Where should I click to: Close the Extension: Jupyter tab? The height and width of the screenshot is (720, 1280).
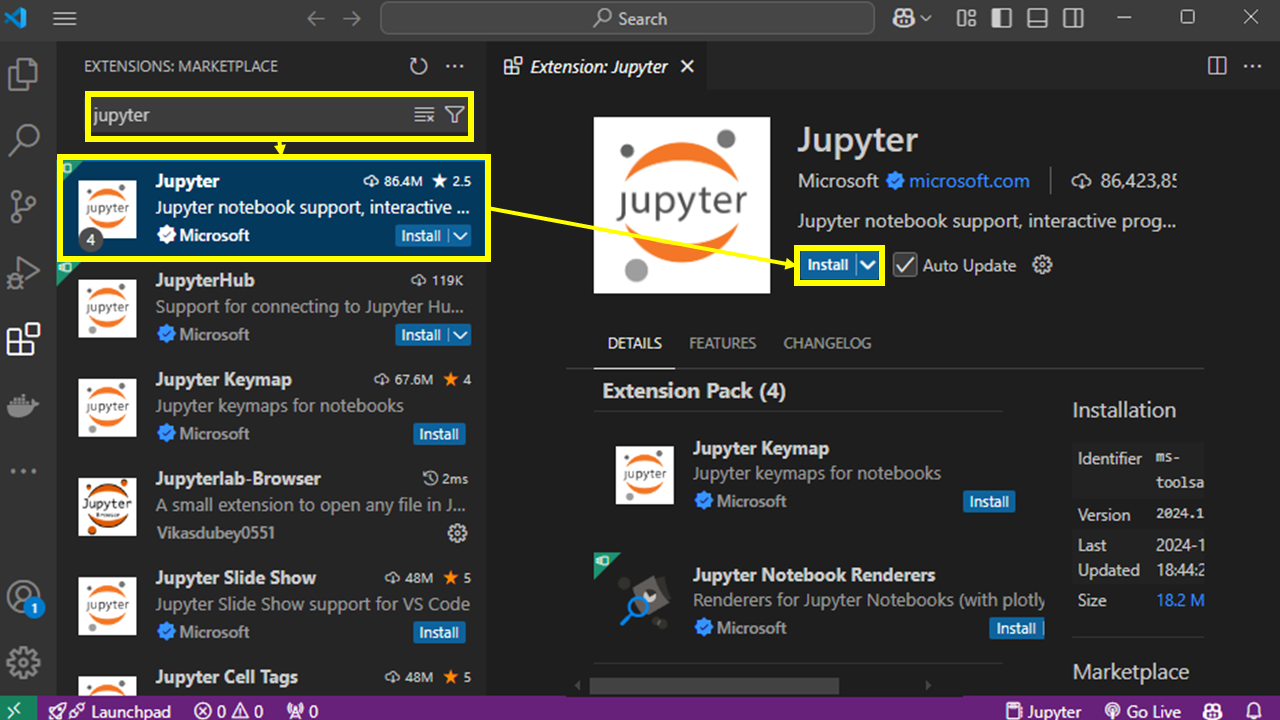point(687,67)
